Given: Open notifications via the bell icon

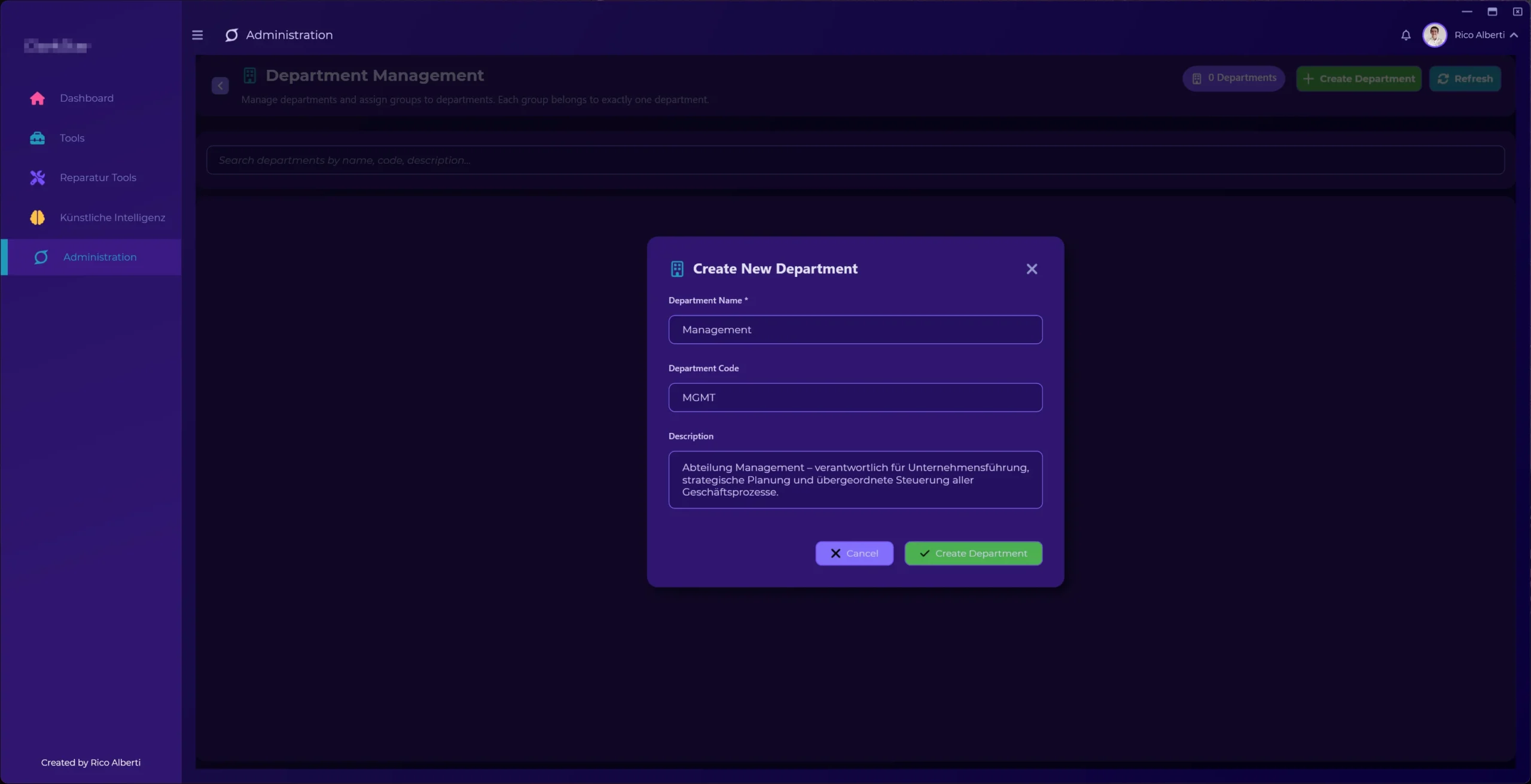Looking at the screenshot, I should [1405, 35].
